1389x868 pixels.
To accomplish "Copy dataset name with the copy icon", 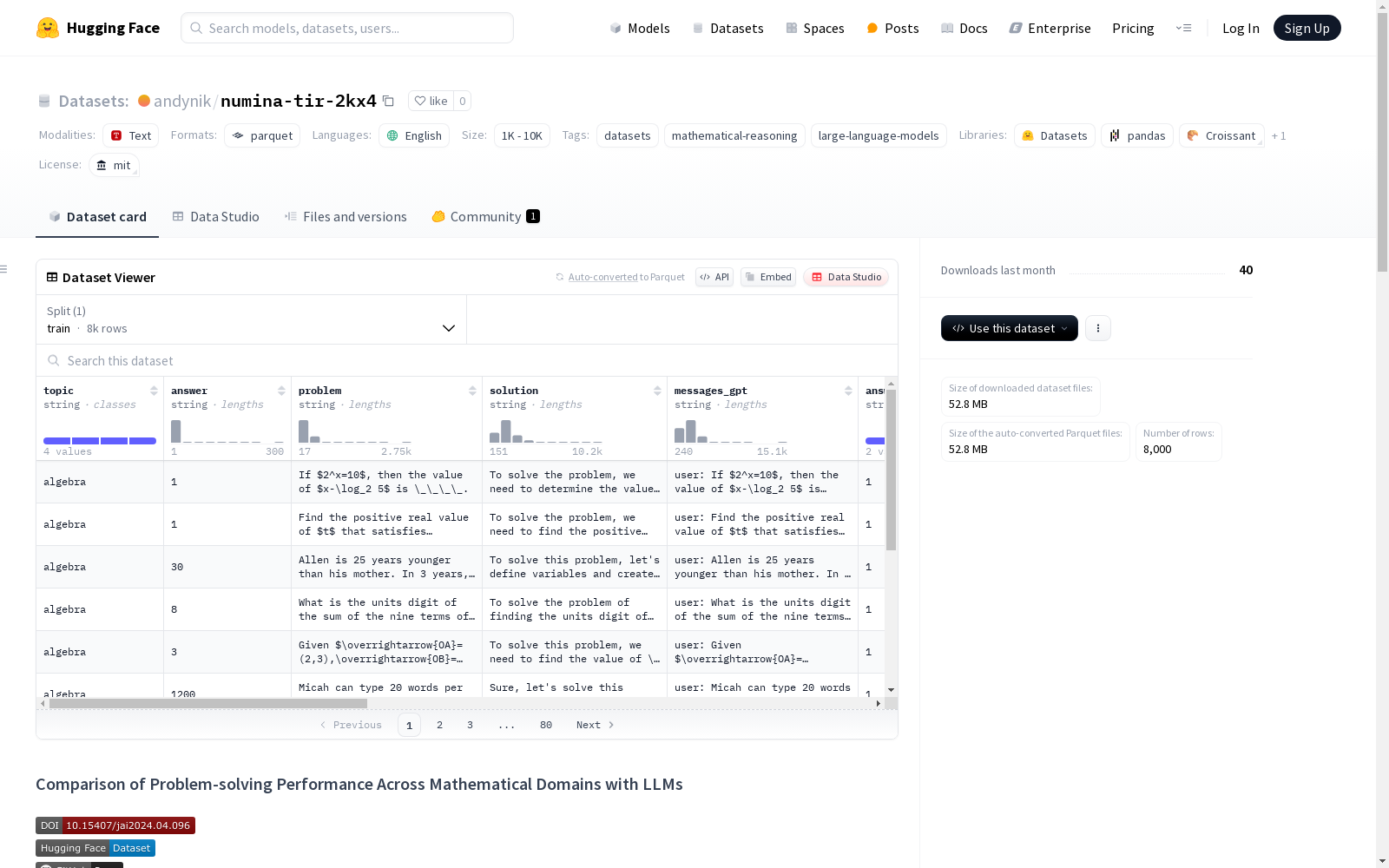I will [x=388, y=102].
